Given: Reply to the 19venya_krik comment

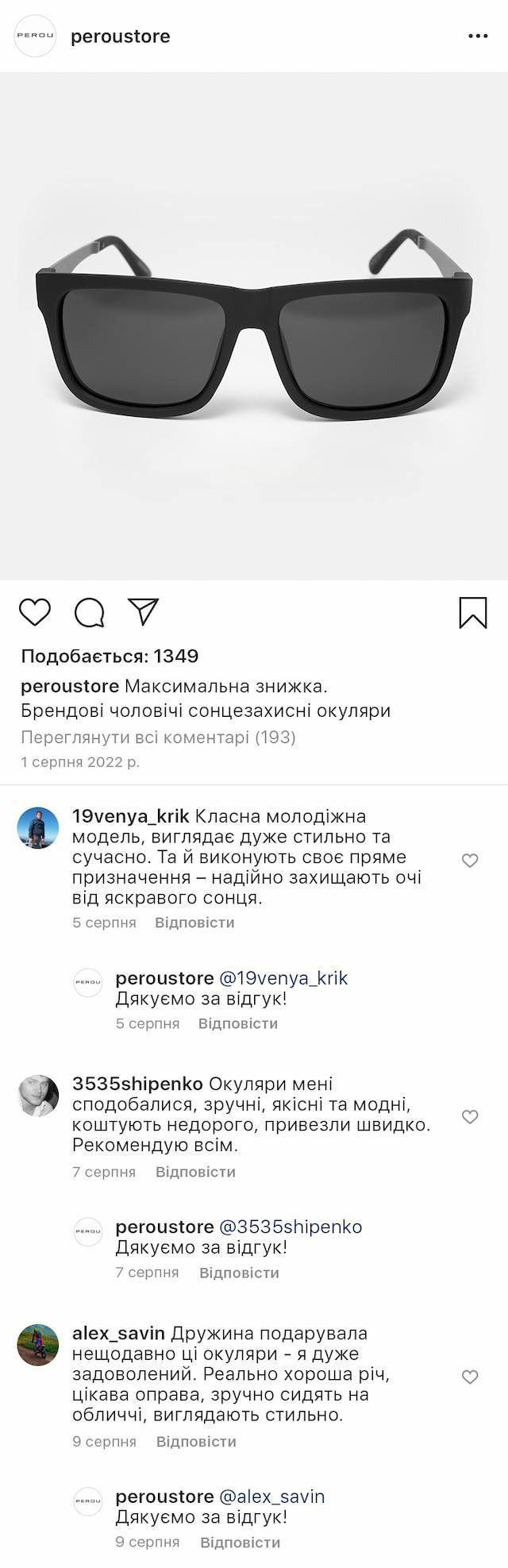Looking at the screenshot, I should 194,923.
